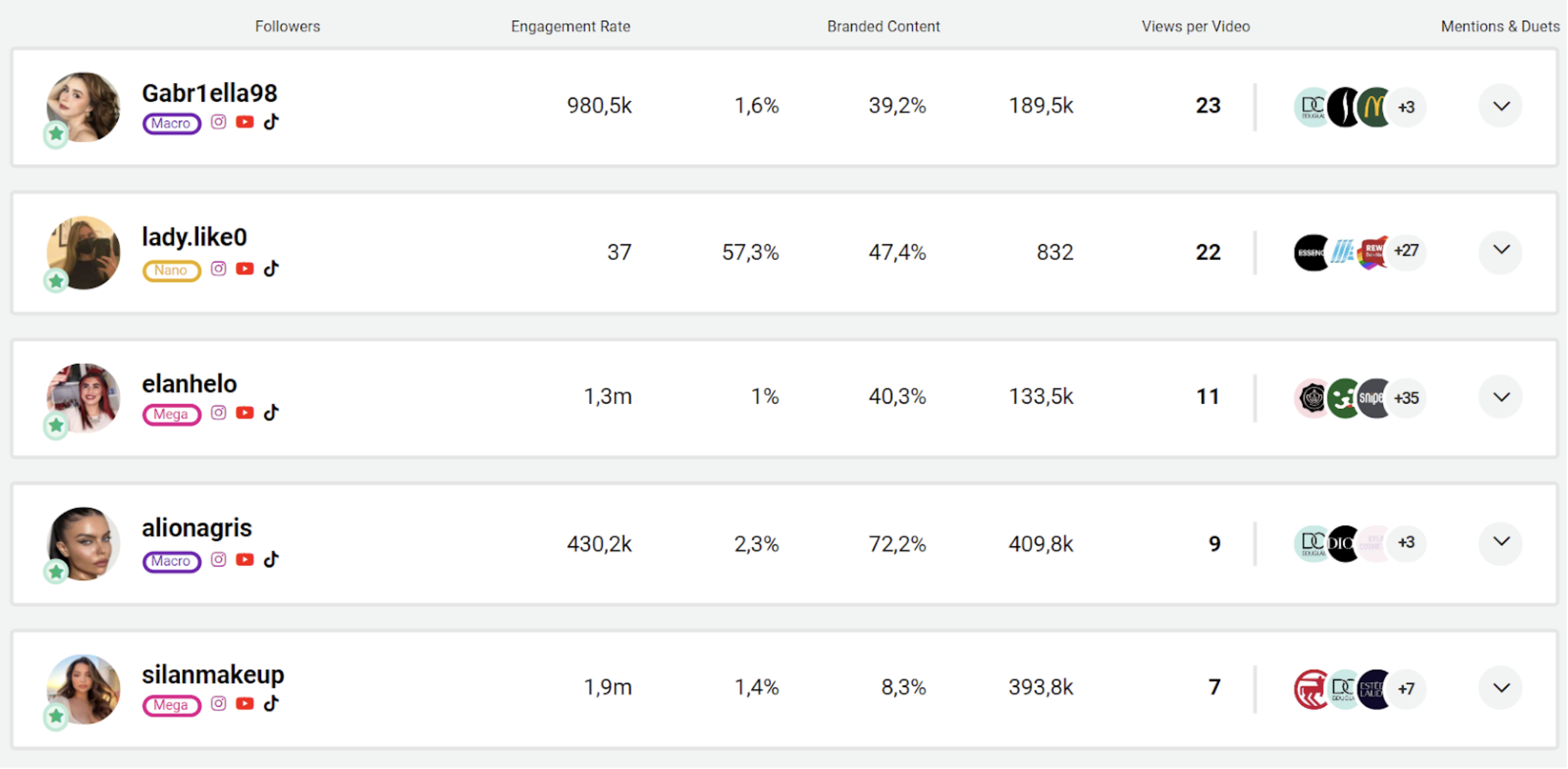Toggle the star badge on silanmakeup's avatar
The image size is (1568, 769).
(x=56, y=716)
